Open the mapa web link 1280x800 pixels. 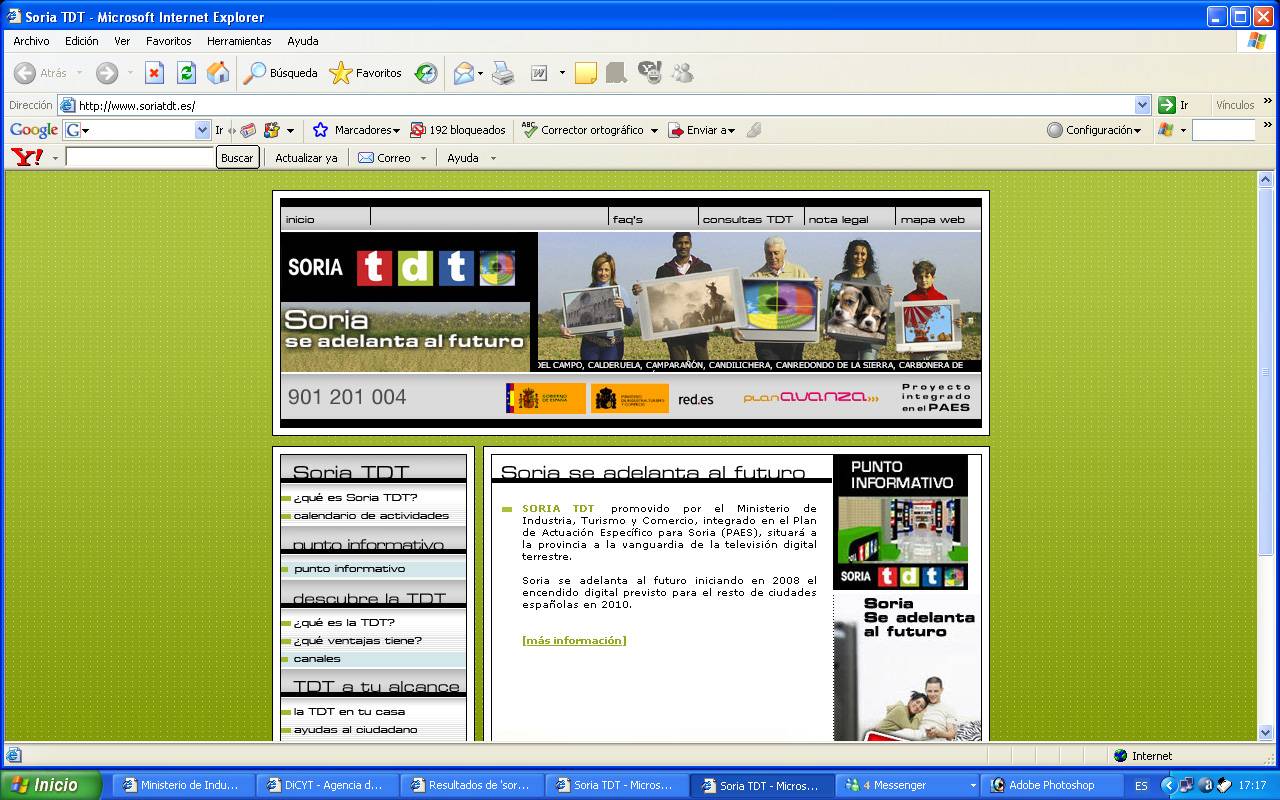(x=932, y=219)
